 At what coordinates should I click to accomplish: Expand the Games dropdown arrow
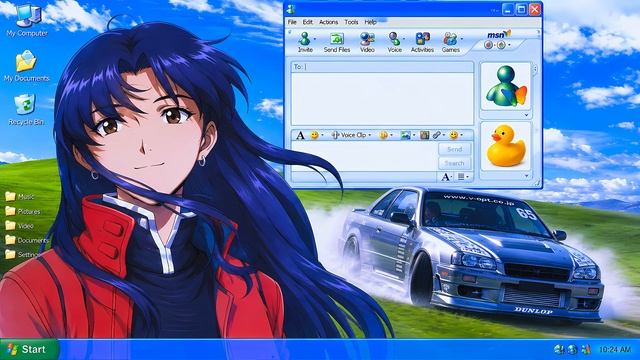click(462, 39)
